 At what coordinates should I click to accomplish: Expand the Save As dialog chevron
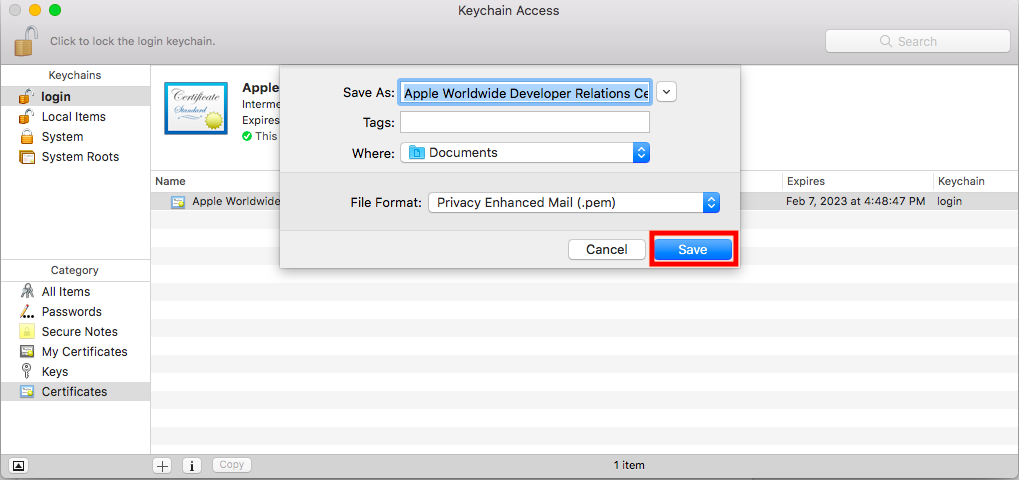[667, 92]
